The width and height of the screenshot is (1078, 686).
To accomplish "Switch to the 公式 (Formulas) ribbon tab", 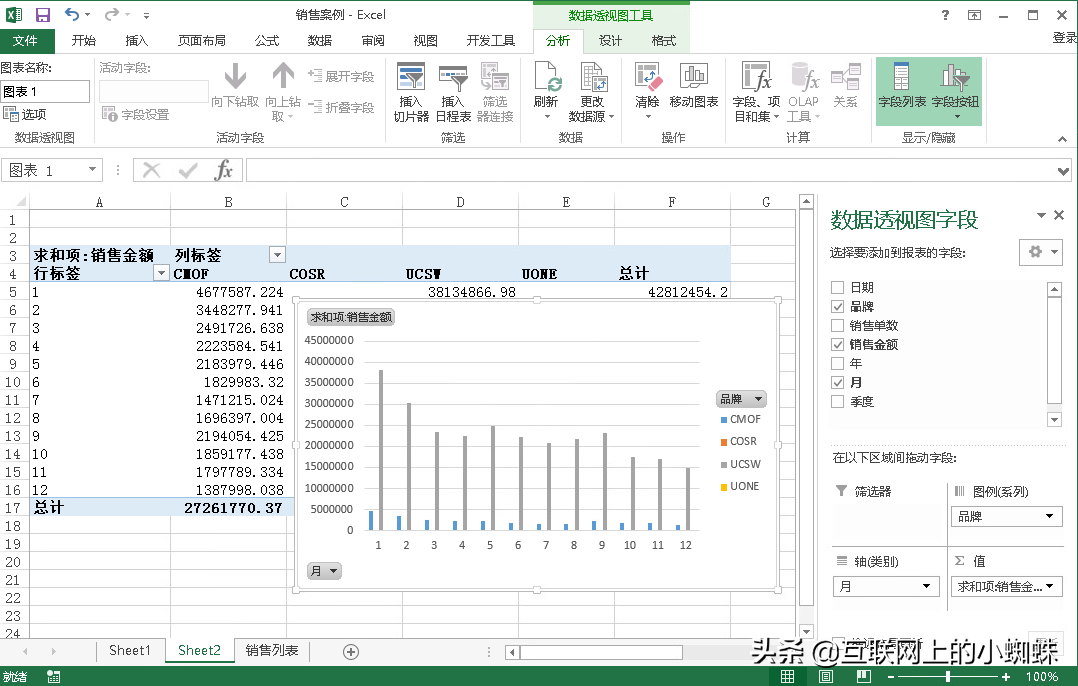I will pyautogui.click(x=267, y=41).
